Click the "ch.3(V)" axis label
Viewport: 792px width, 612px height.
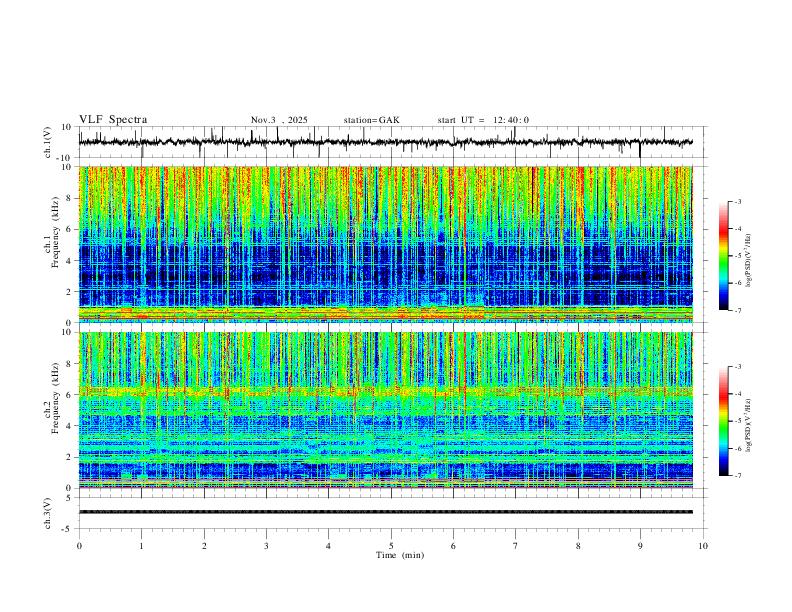coord(48,513)
